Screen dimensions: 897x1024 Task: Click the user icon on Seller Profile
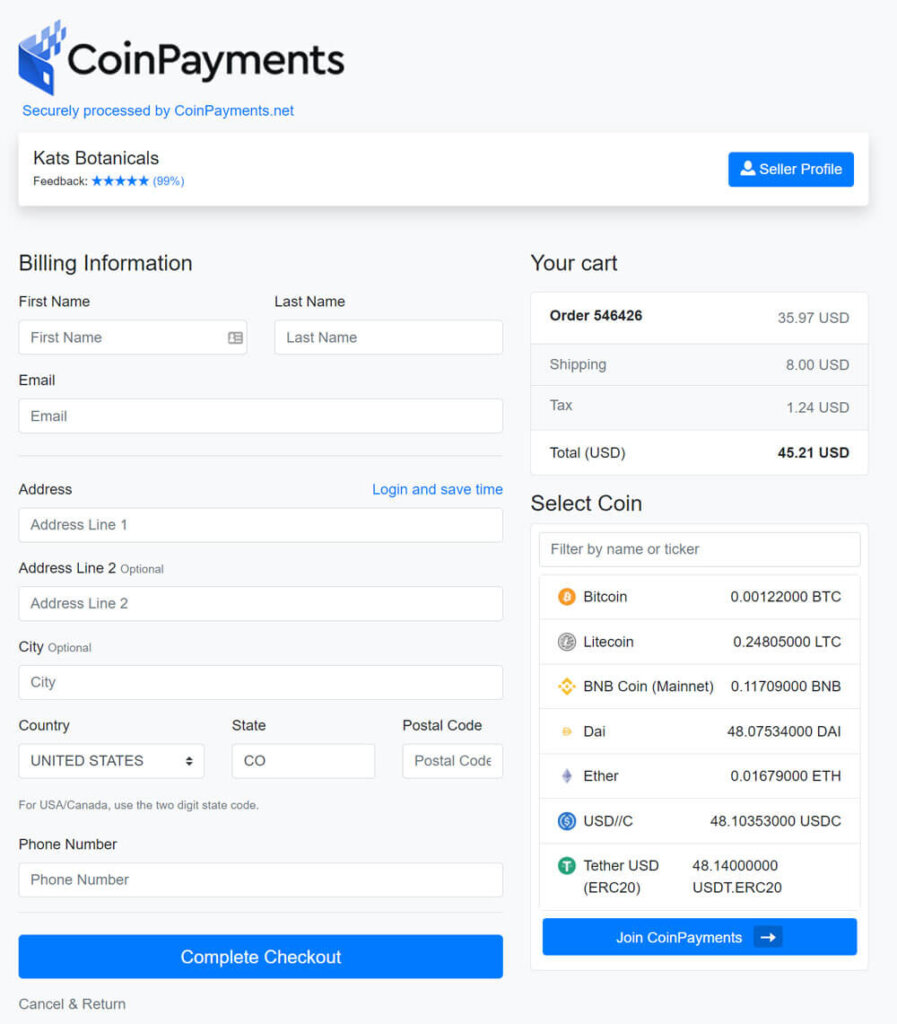tap(748, 168)
